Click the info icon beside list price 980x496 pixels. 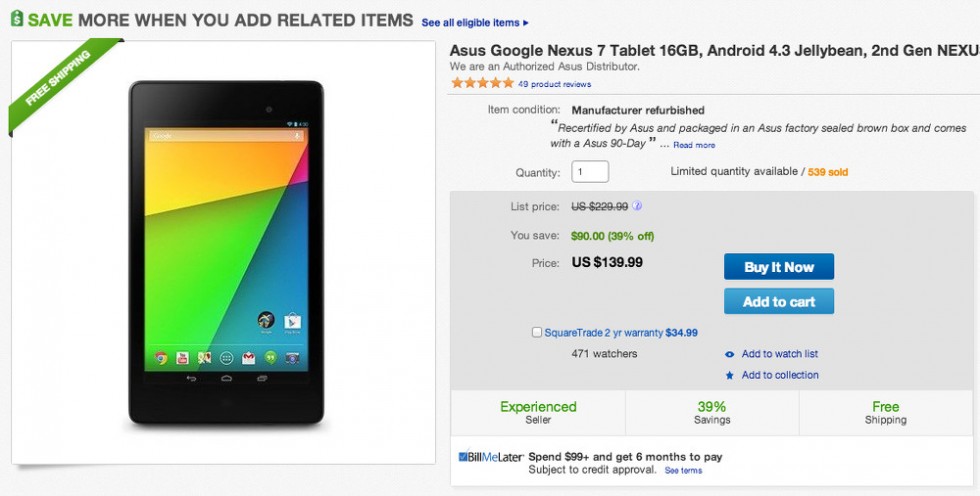[x=637, y=207]
